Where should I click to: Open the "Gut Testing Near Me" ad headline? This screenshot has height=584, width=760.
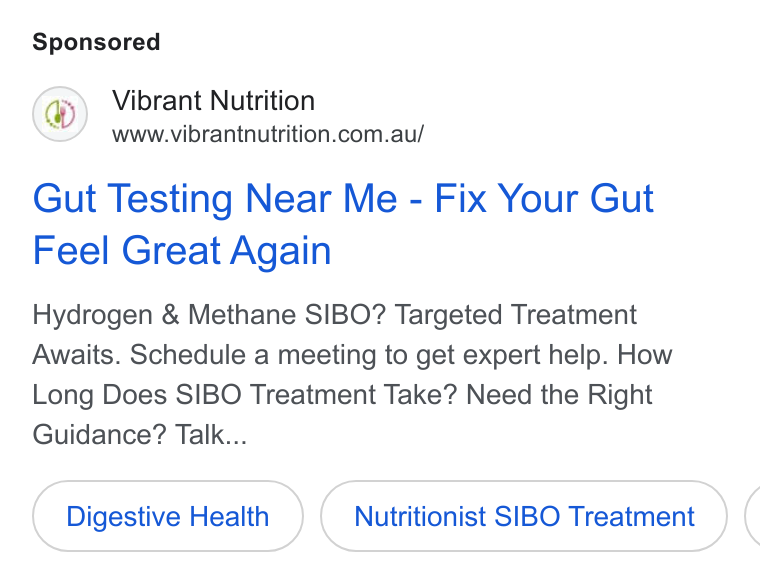[343, 224]
